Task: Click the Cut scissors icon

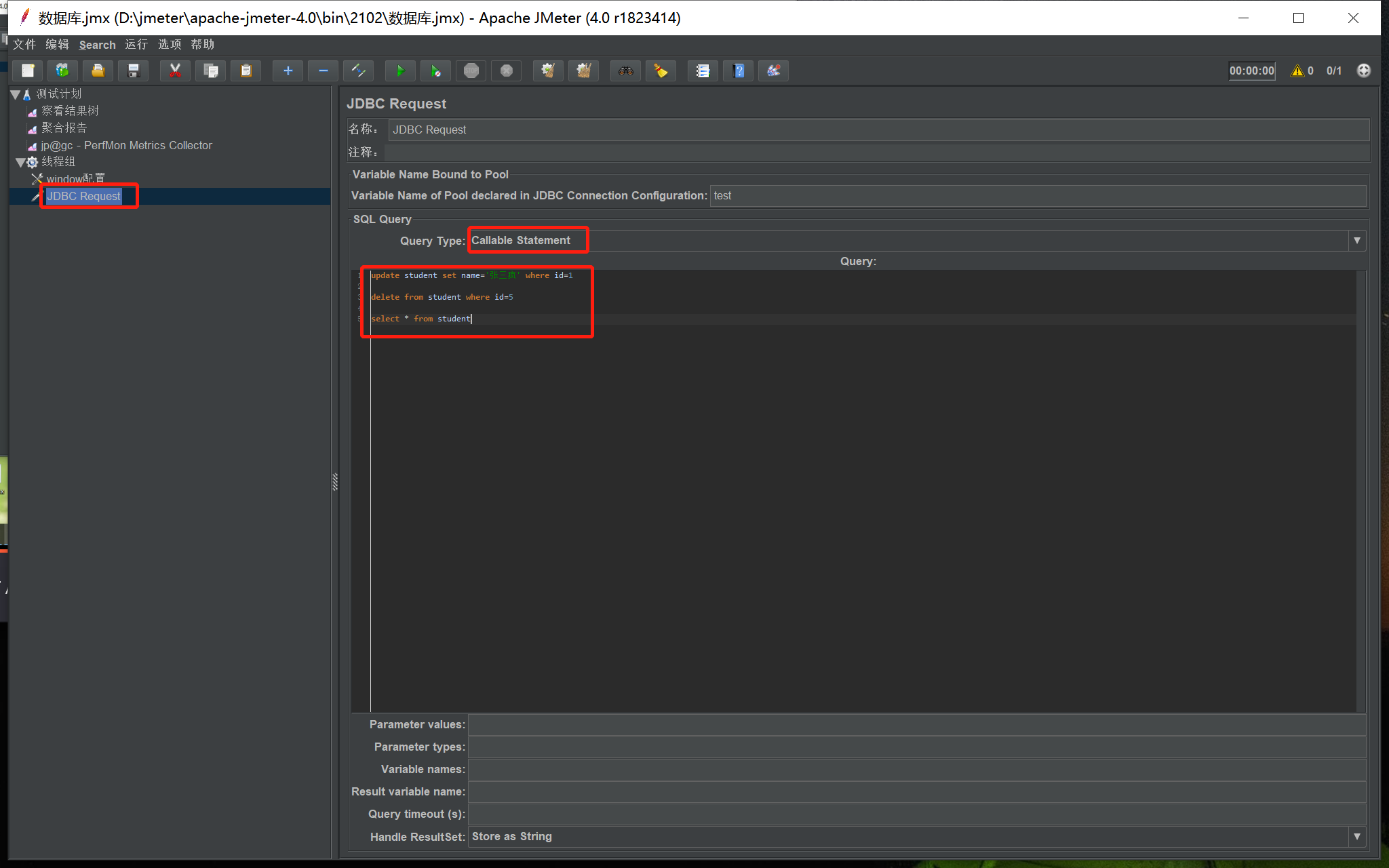Action: pyautogui.click(x=175, y=71)
